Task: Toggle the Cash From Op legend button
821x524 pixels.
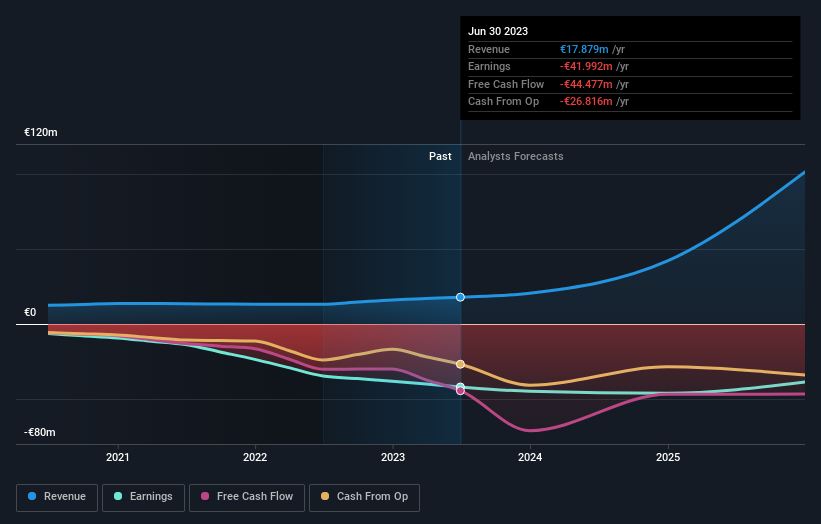Action: 364,497
